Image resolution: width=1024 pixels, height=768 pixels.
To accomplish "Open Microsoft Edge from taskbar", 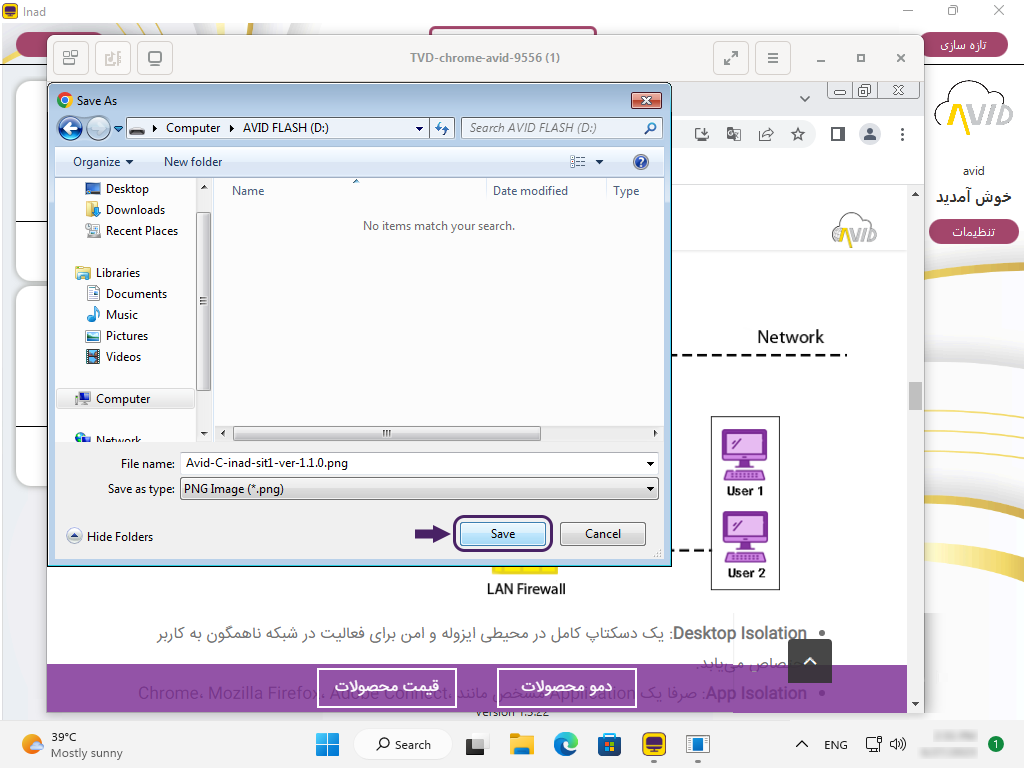I will (x=566, y=744).
